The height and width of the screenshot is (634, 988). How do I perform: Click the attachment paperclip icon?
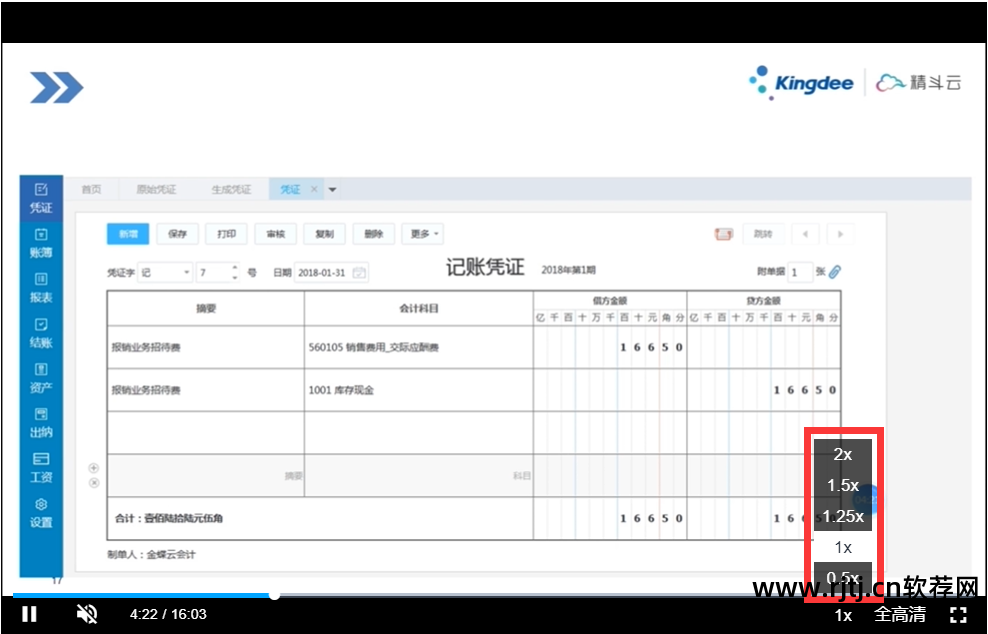[x=835, y=272]
